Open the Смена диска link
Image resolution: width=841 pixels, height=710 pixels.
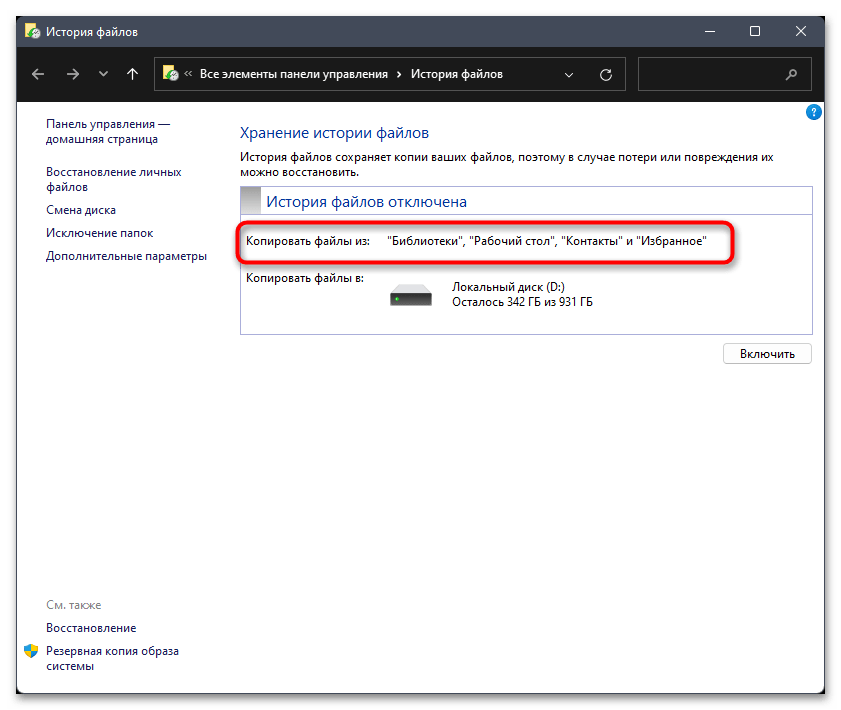pyautogui.click(x=81, y=210)
